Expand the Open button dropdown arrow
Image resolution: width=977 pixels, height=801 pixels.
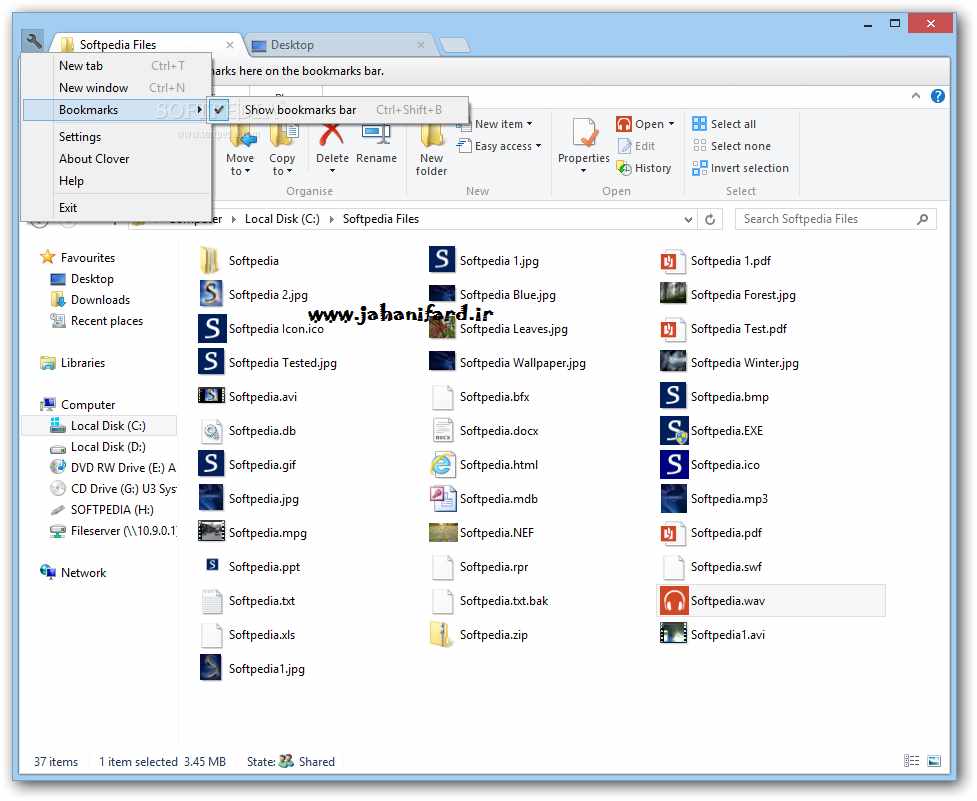(x=671, y=124)
